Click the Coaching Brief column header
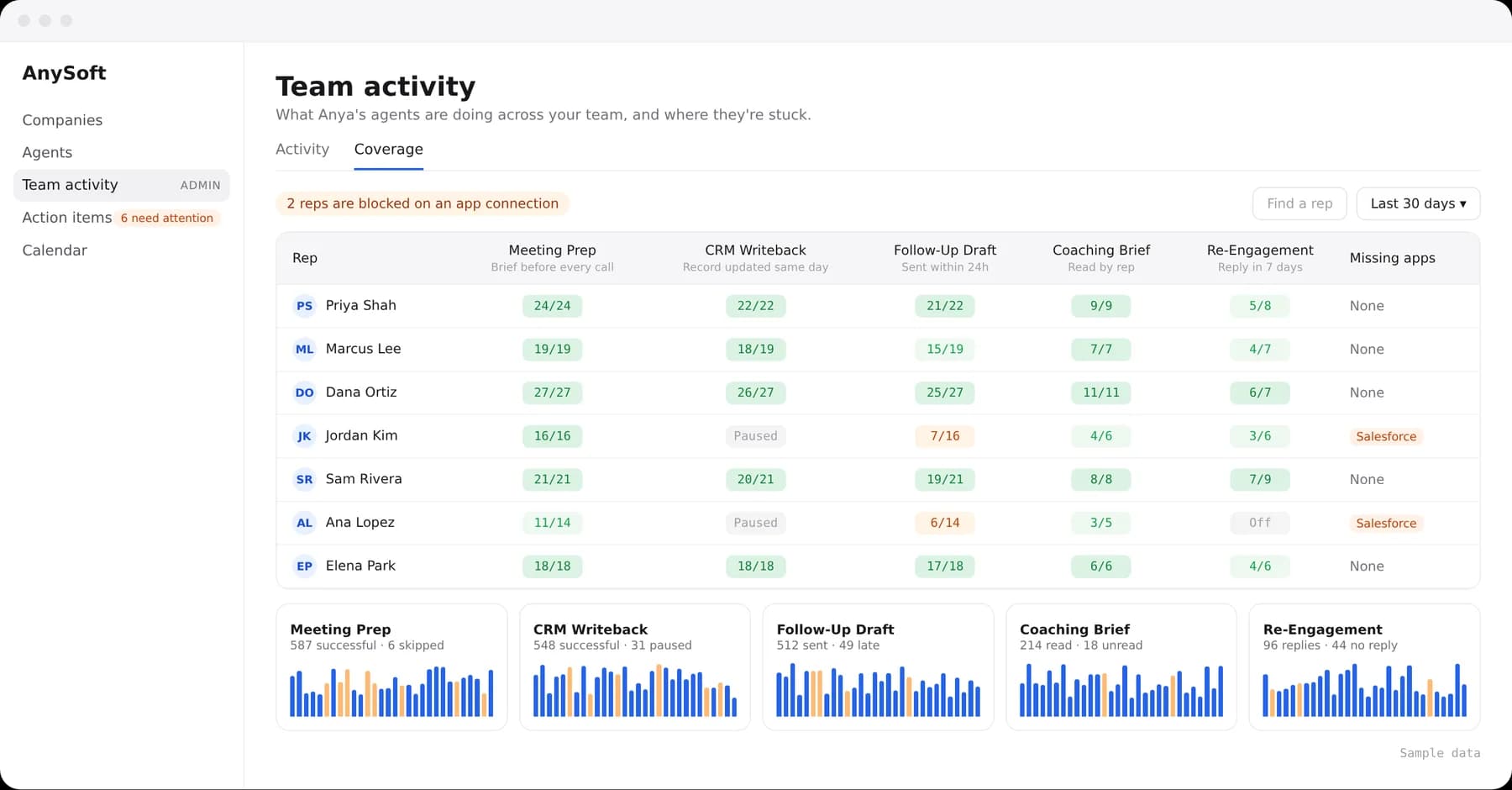1512x790 pixels. pos(1101,257)
